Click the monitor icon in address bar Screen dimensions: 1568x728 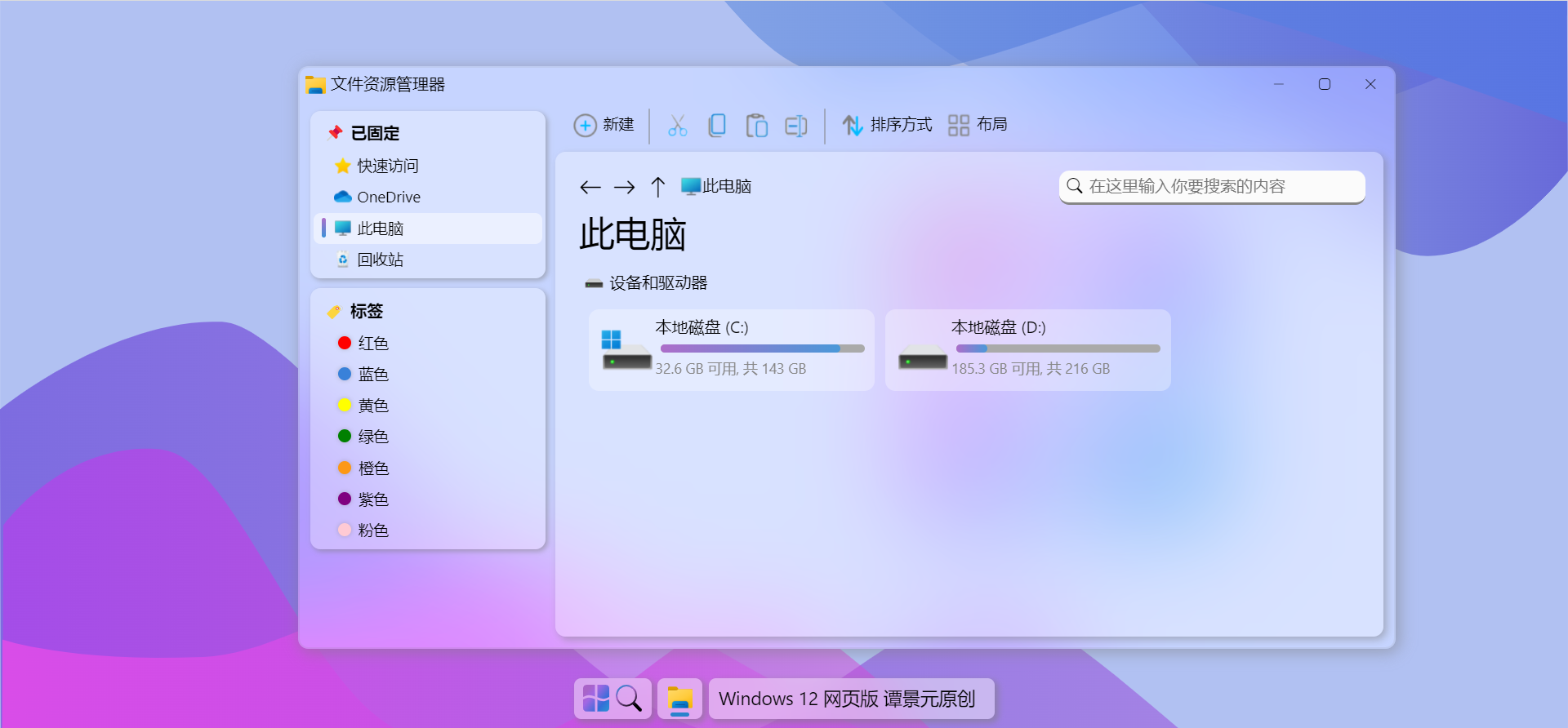pos(691,186)
